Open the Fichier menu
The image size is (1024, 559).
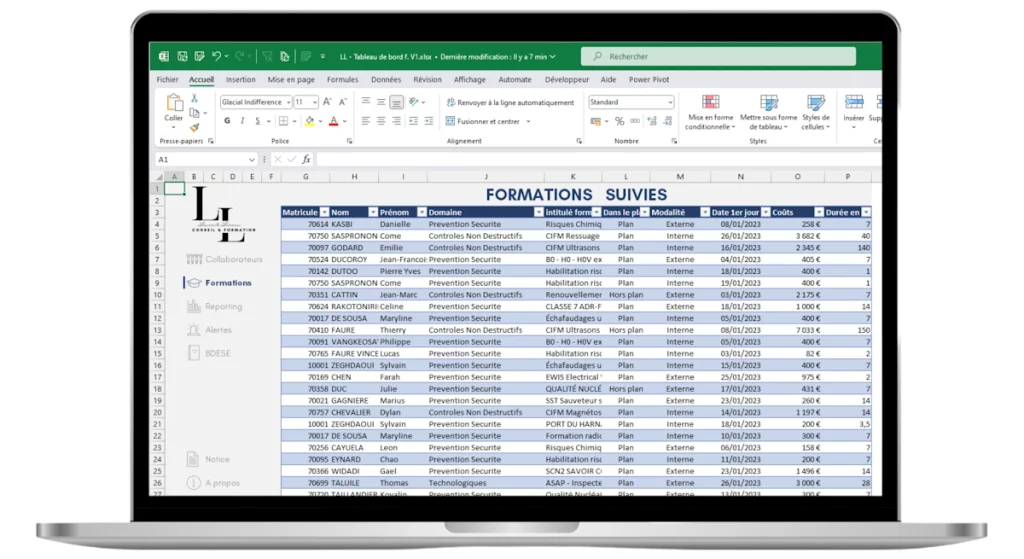point(167,80)
